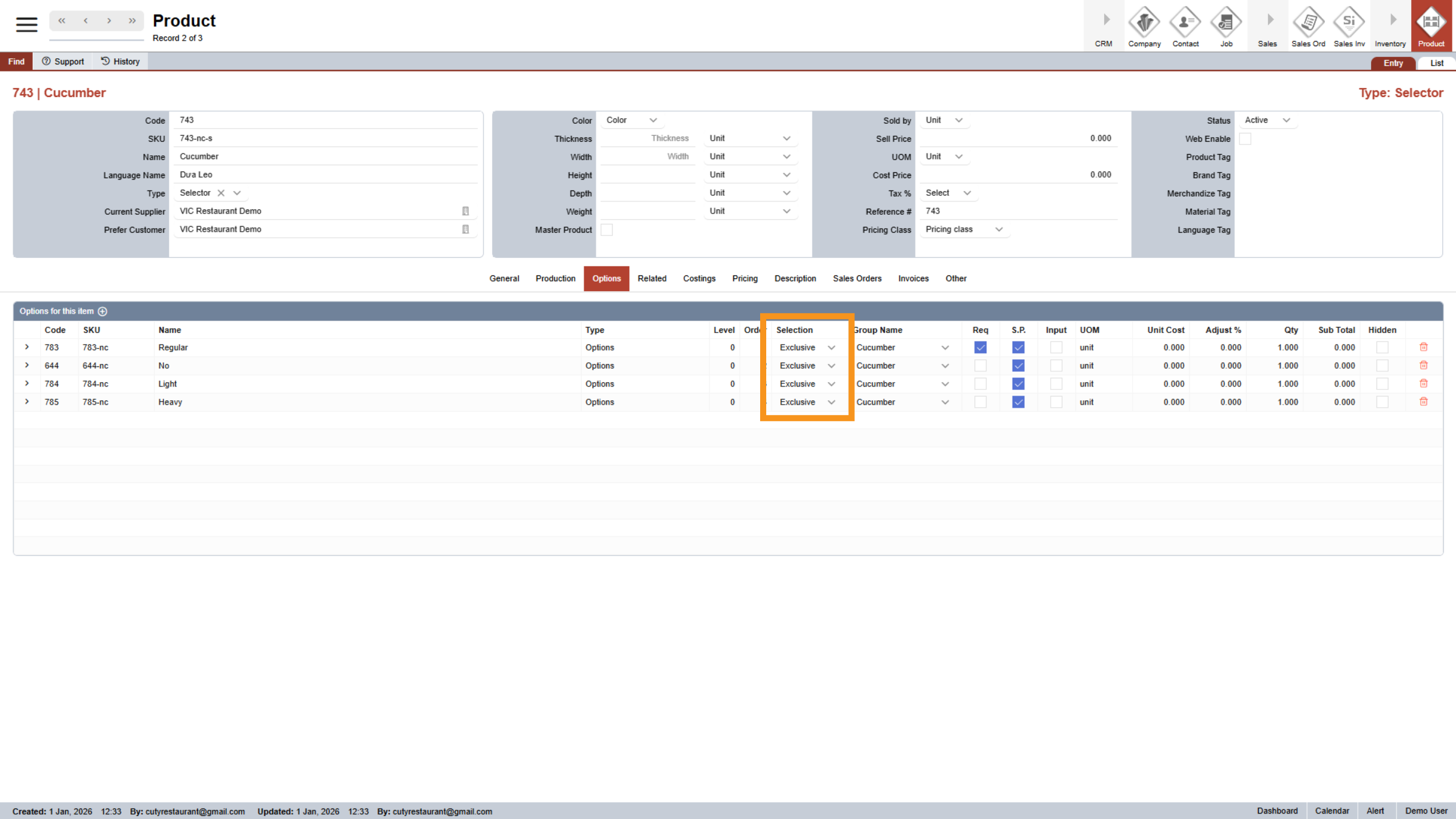Switch to the Pricing tab
1456x819 pixels.
point(744,278)
